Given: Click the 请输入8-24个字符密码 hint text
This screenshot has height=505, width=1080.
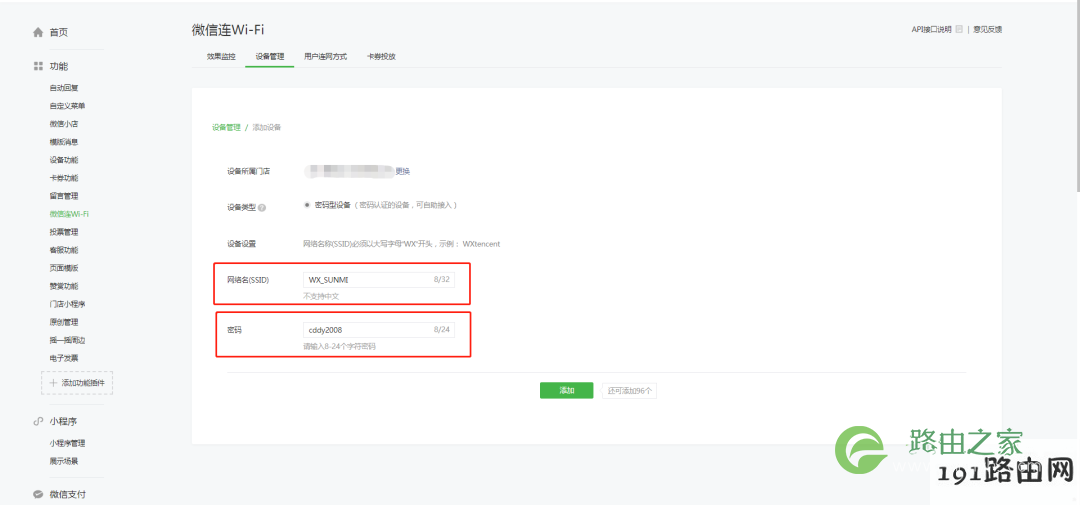Looking at the screenshot, I should [340, 347].
